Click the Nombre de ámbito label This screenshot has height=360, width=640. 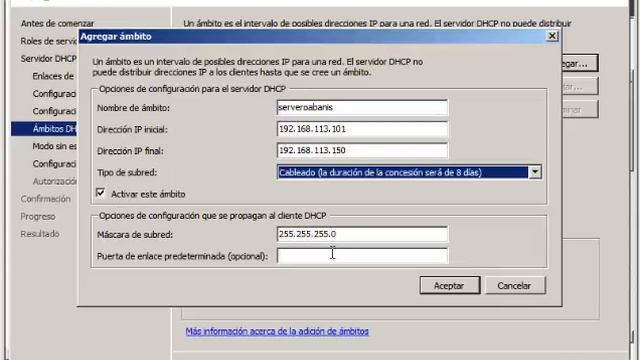(133, 108)
